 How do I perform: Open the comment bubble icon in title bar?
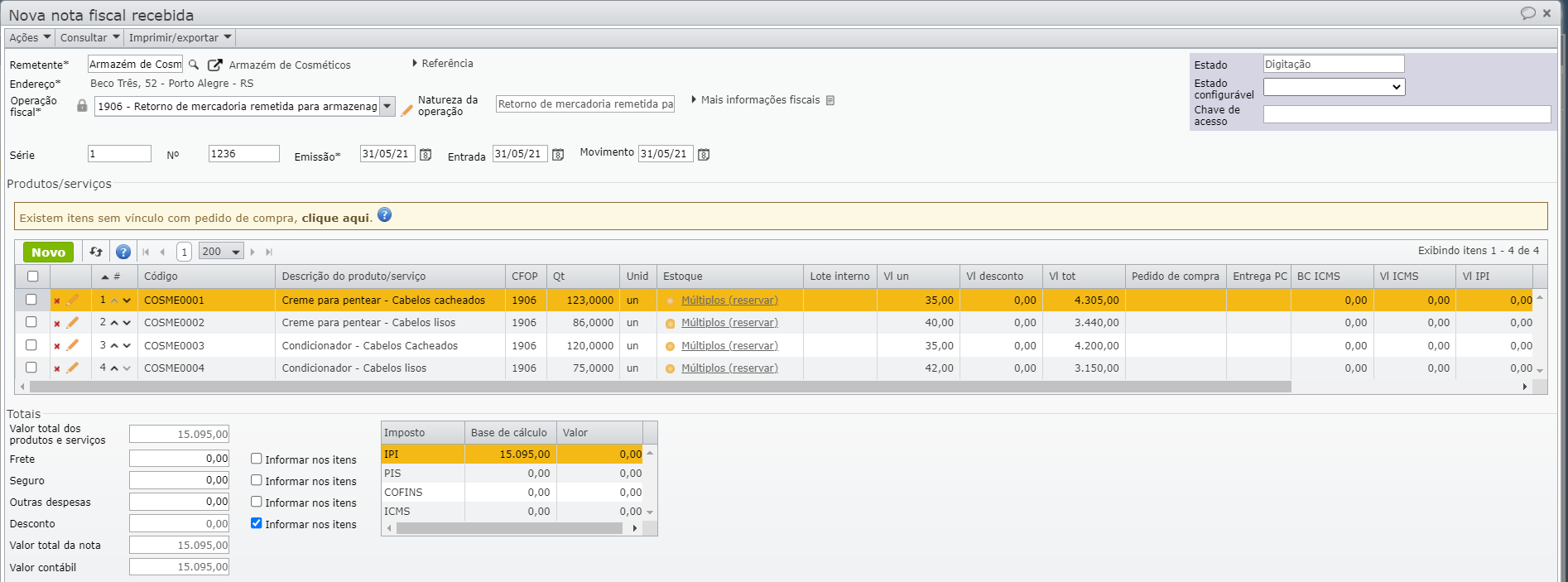click(x=1527, y=13)
